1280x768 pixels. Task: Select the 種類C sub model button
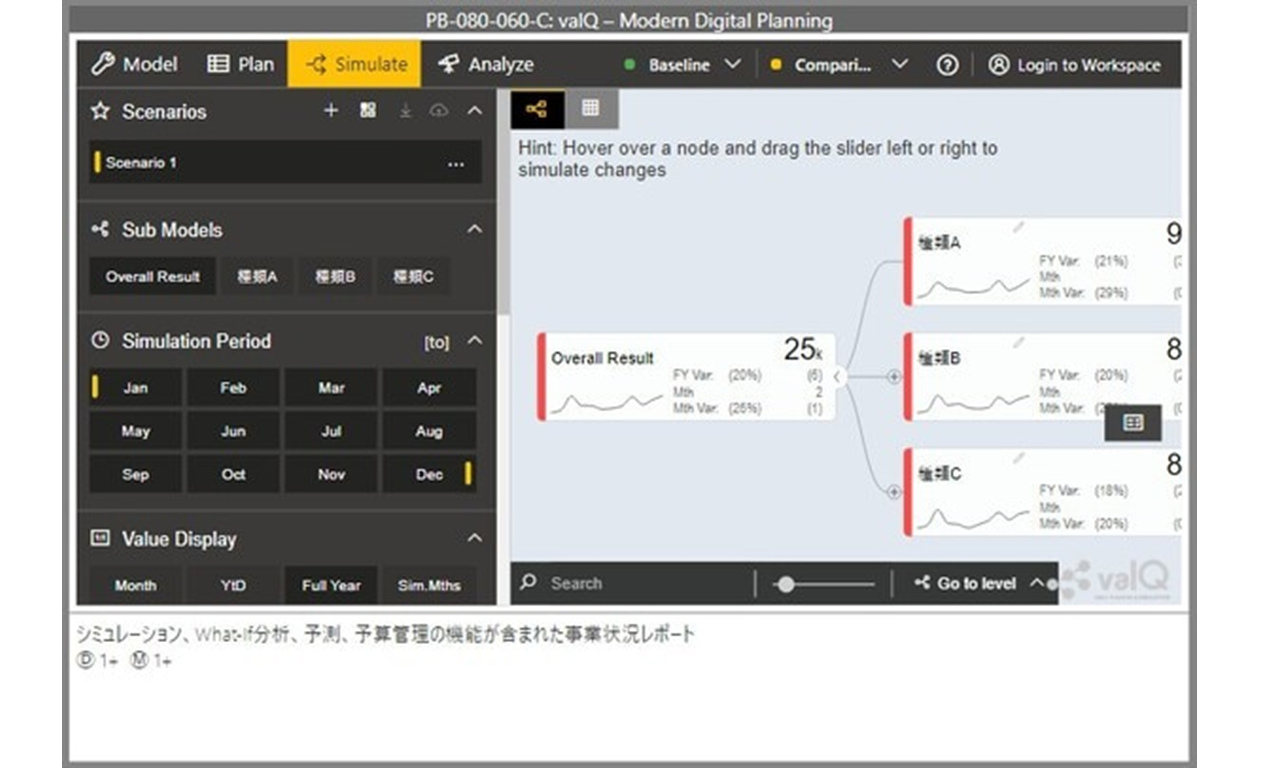413,277
